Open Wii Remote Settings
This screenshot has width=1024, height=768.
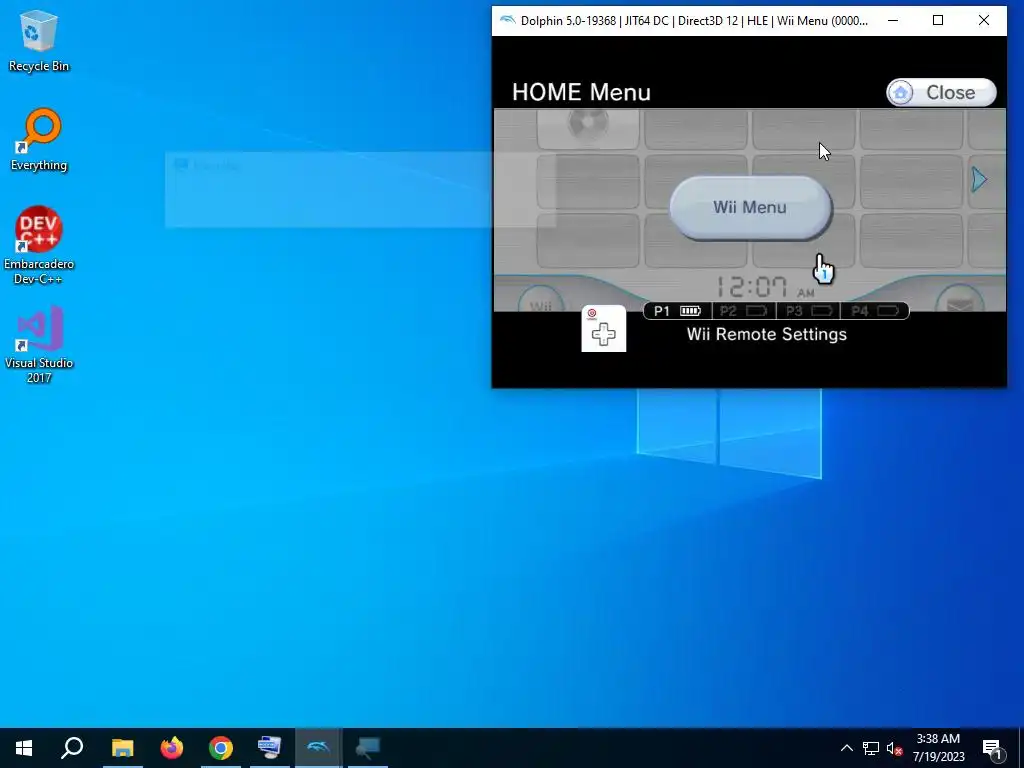click(x=767, y=334)
